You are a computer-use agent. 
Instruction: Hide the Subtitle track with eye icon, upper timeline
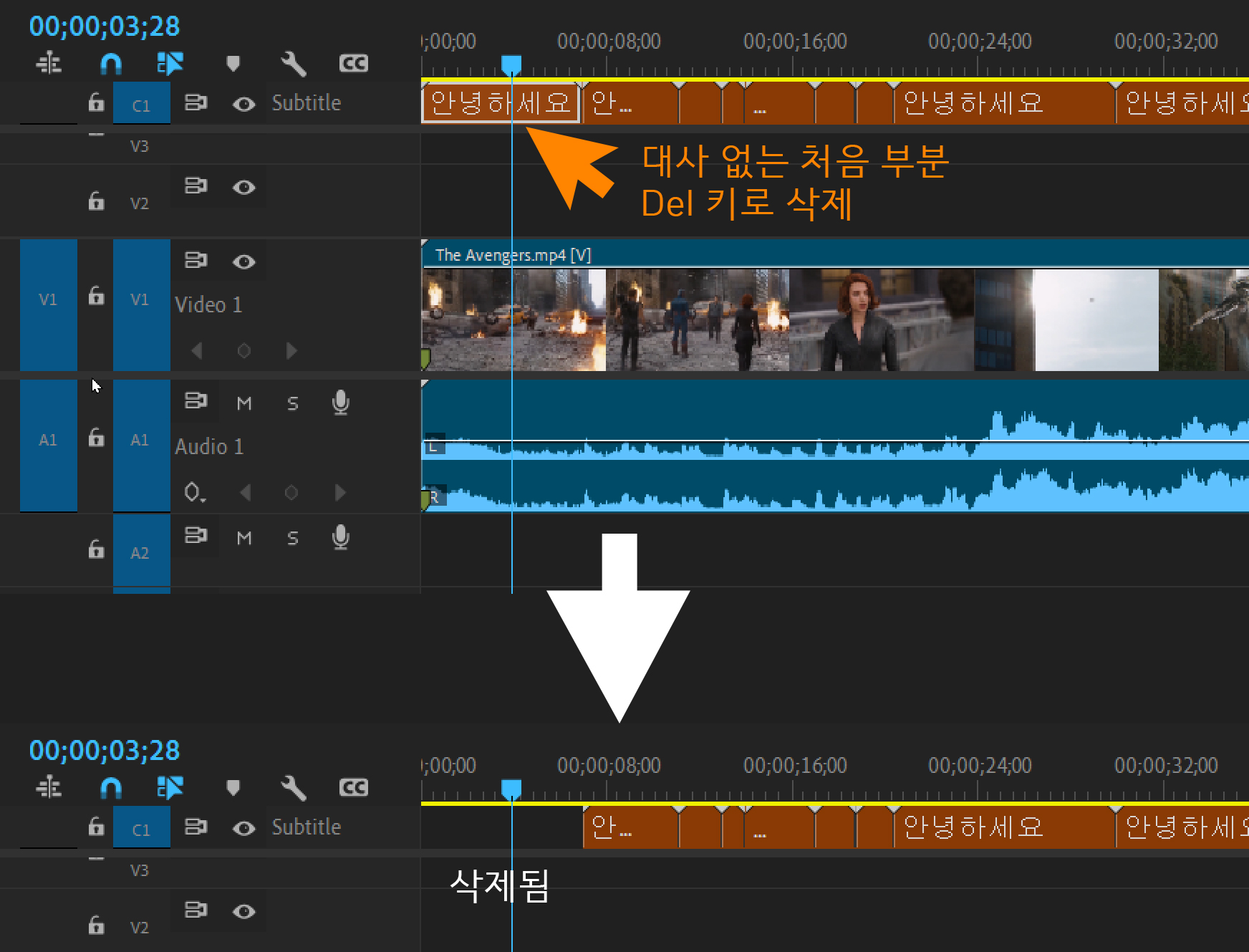click(x=243, y=104)
